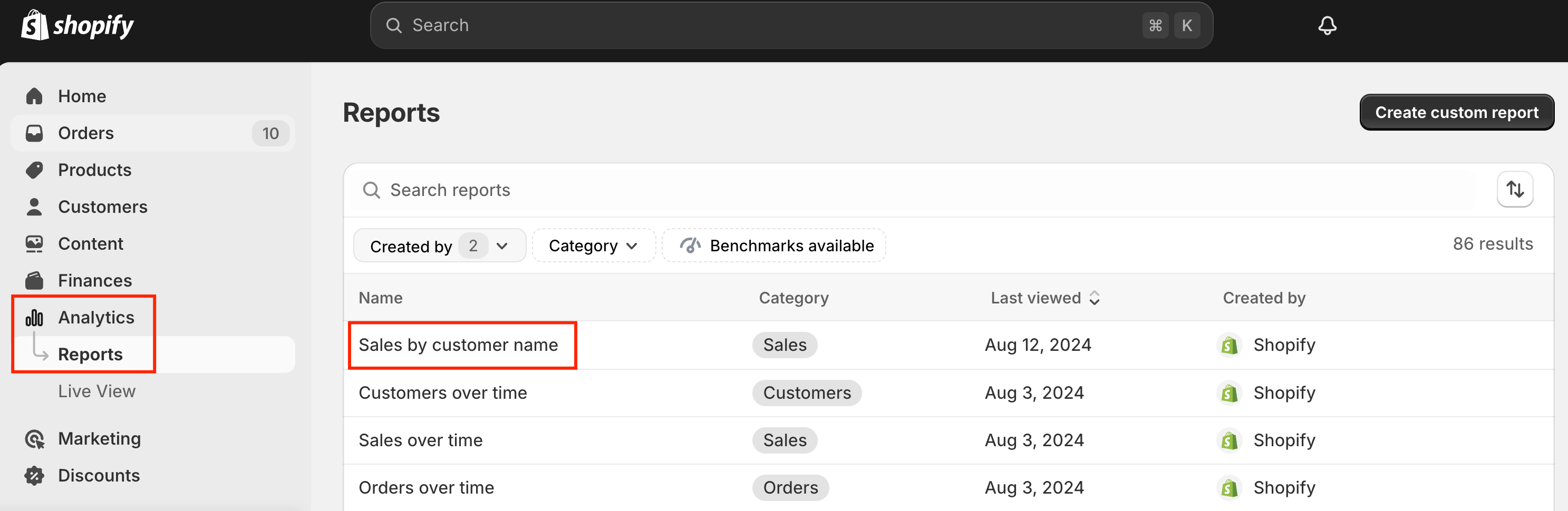1568x511 pixels.
Task: Click the Customers person icon
Action: (35, 207)
